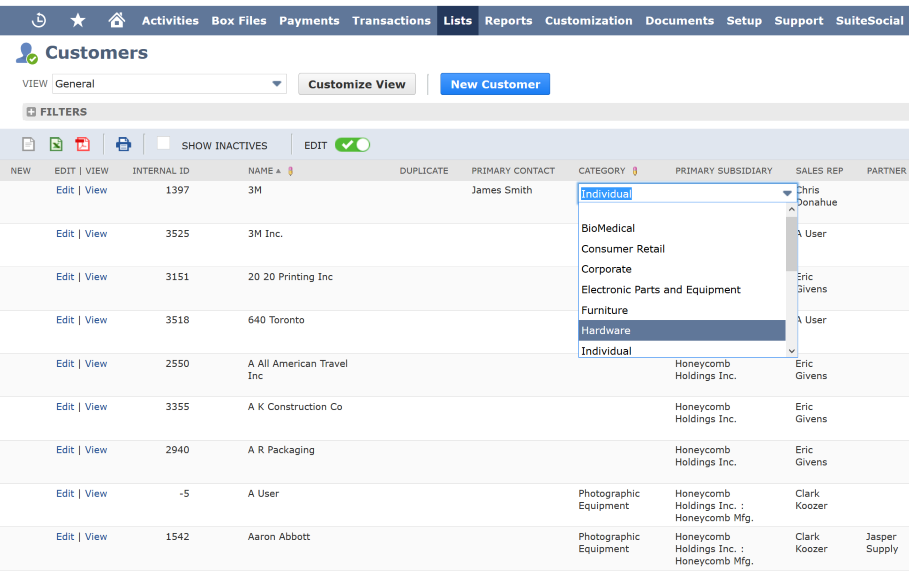Select the blank category option
The width and height of the screenshot is (909, 573).
(x=682, y=211)
